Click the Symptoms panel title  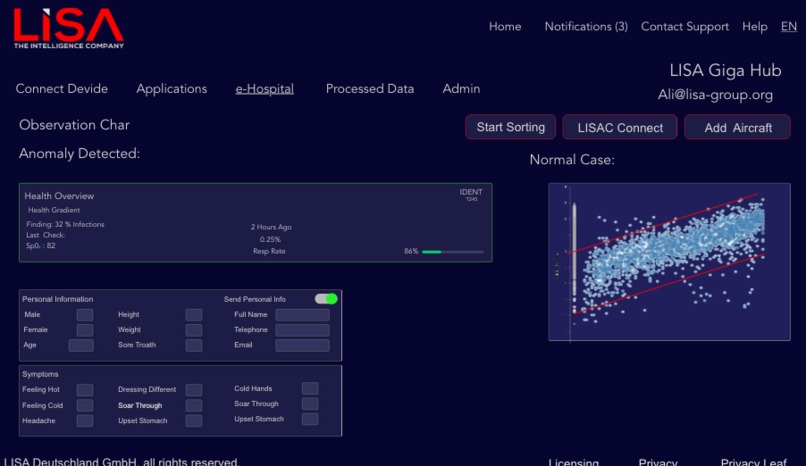[40, 374]
